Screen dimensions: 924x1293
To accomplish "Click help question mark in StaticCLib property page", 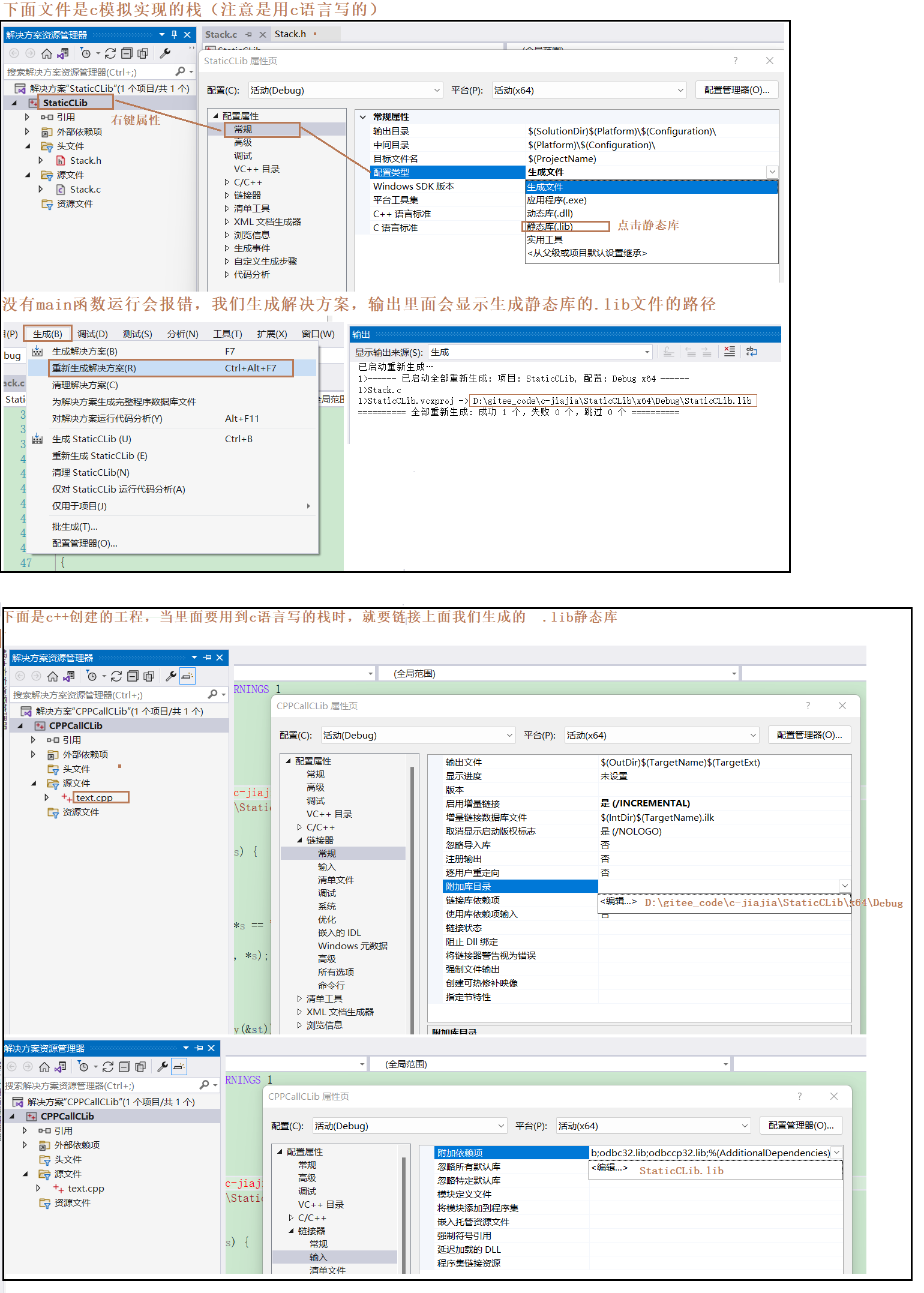I will point(736,61).
